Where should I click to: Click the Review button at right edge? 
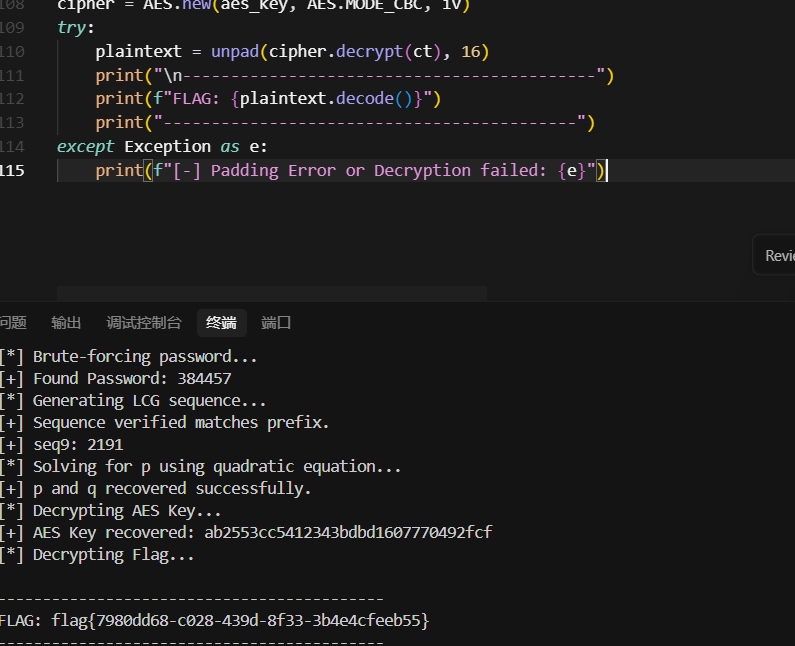coord(778,256)
